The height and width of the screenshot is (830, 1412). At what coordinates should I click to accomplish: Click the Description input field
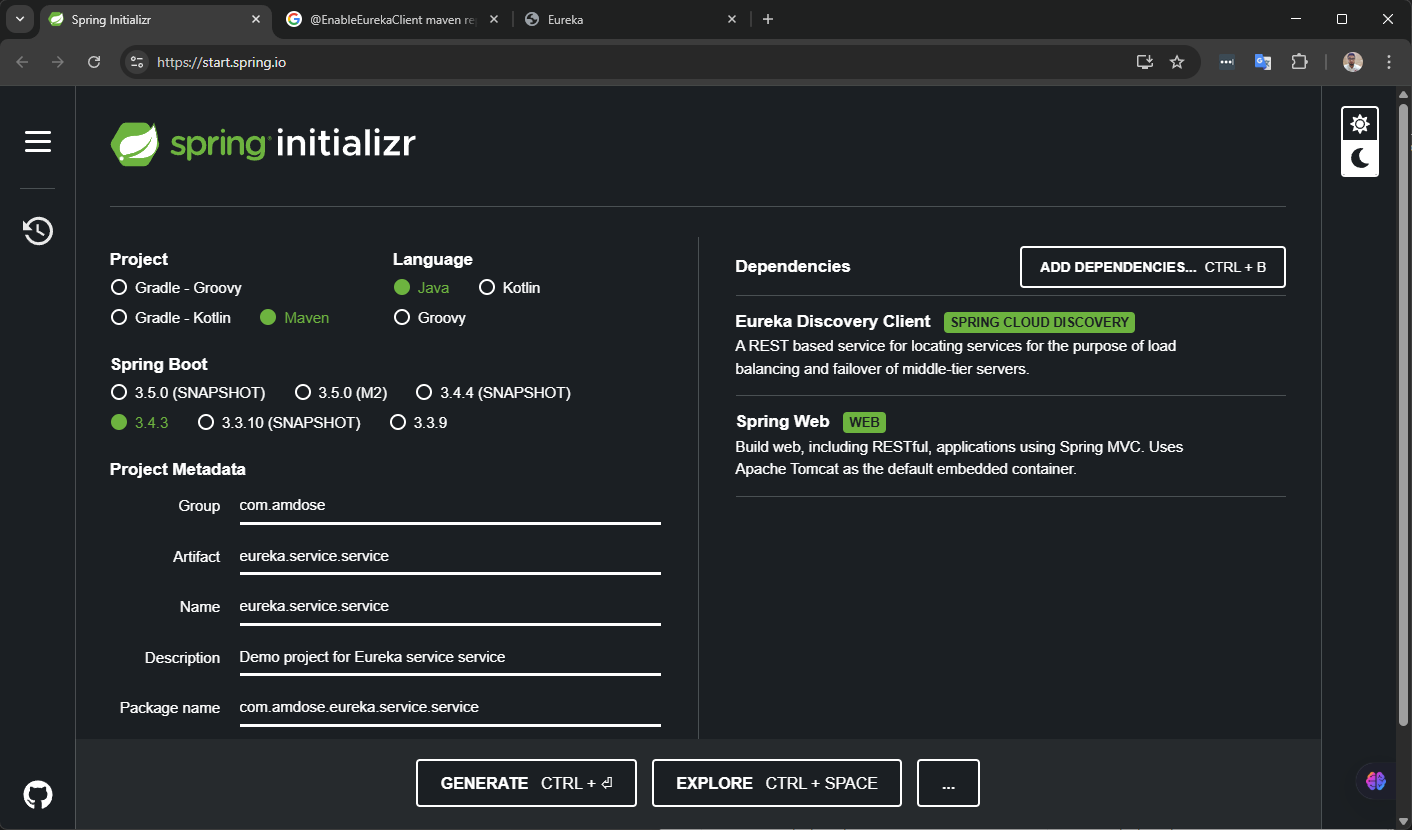pyautogui.click(x=450, y=658)
